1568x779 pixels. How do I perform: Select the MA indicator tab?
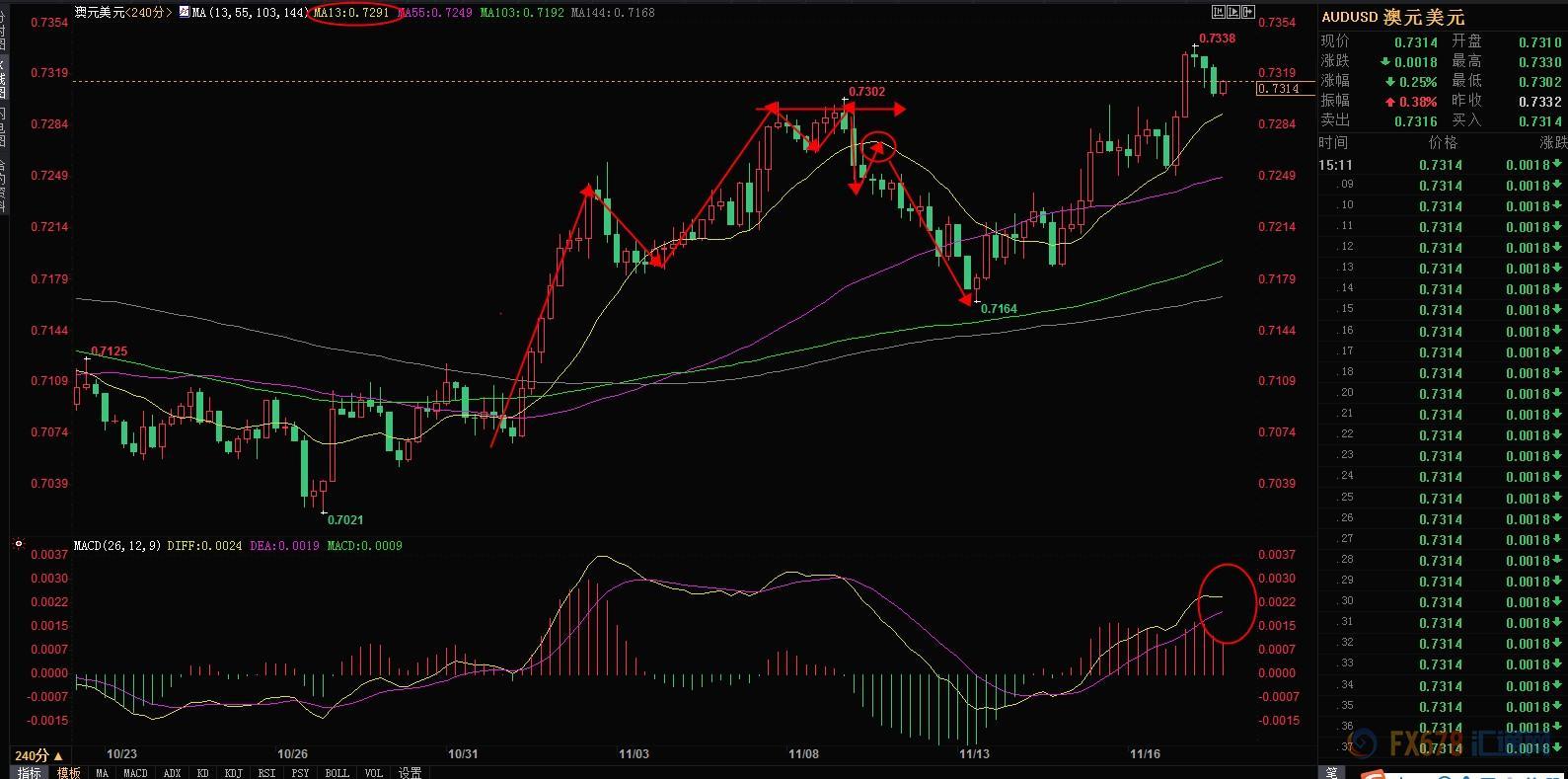pos(102,772)
